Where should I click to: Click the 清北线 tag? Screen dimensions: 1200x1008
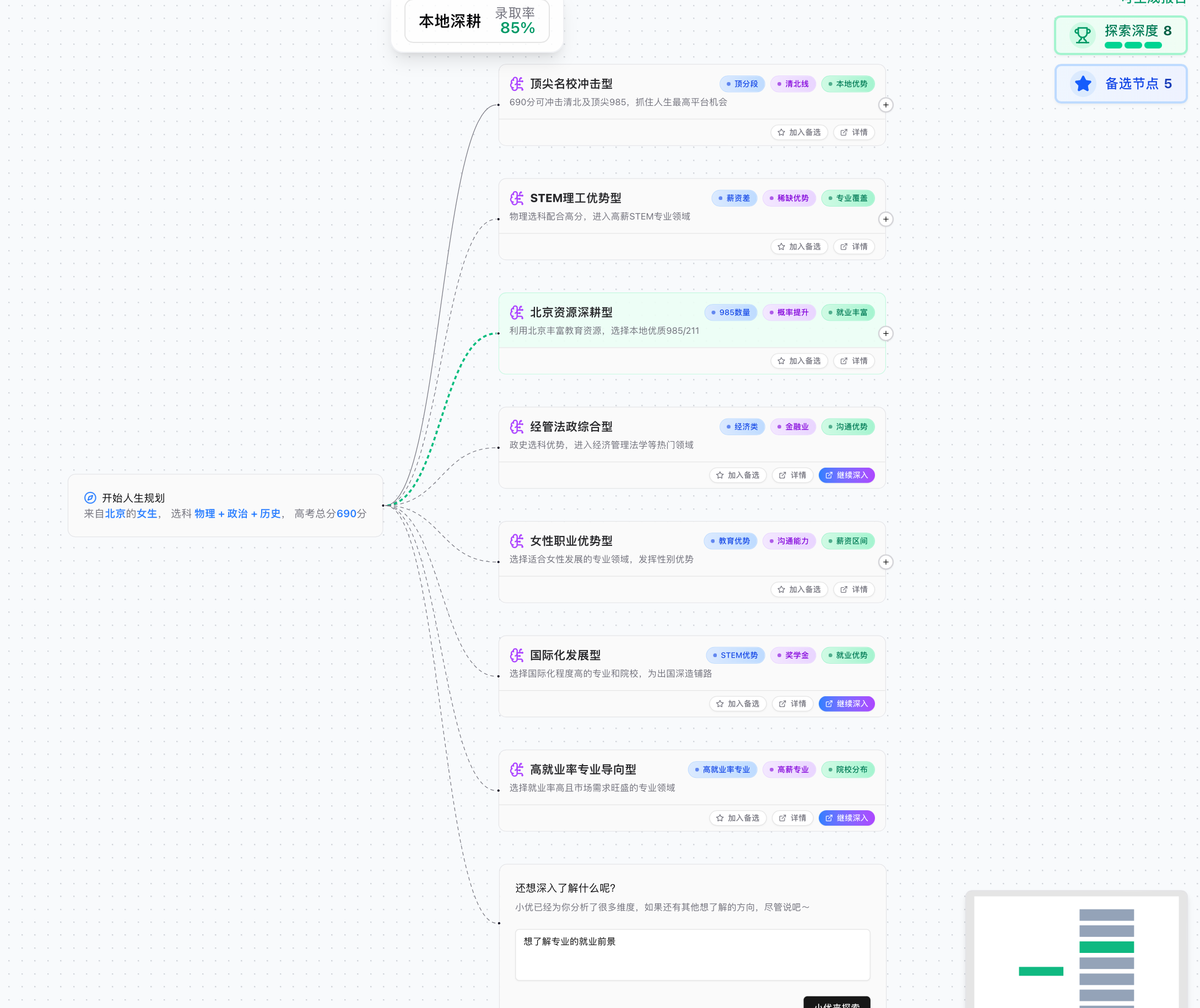[793, 84]
